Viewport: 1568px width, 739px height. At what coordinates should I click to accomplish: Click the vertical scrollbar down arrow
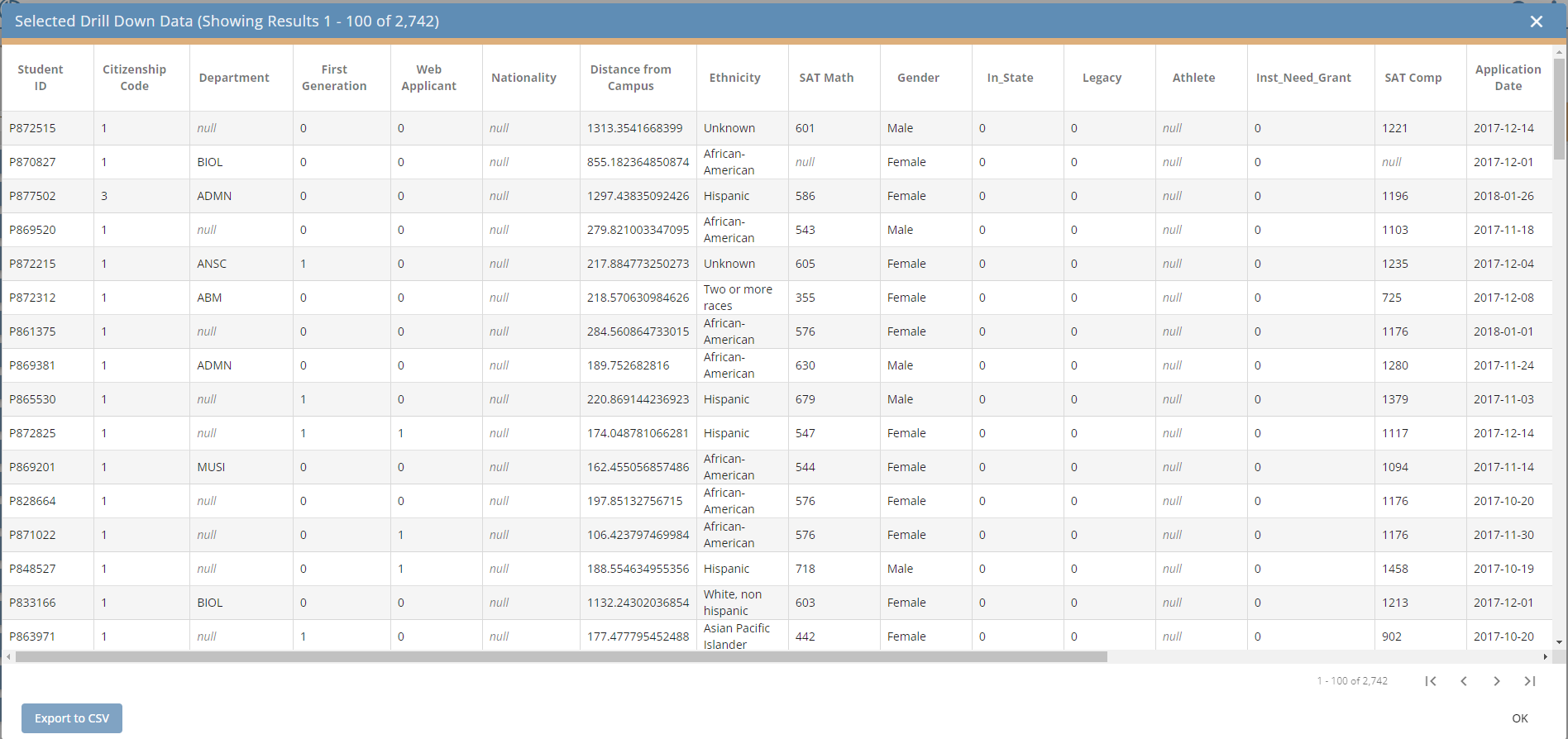(1560, 642)
